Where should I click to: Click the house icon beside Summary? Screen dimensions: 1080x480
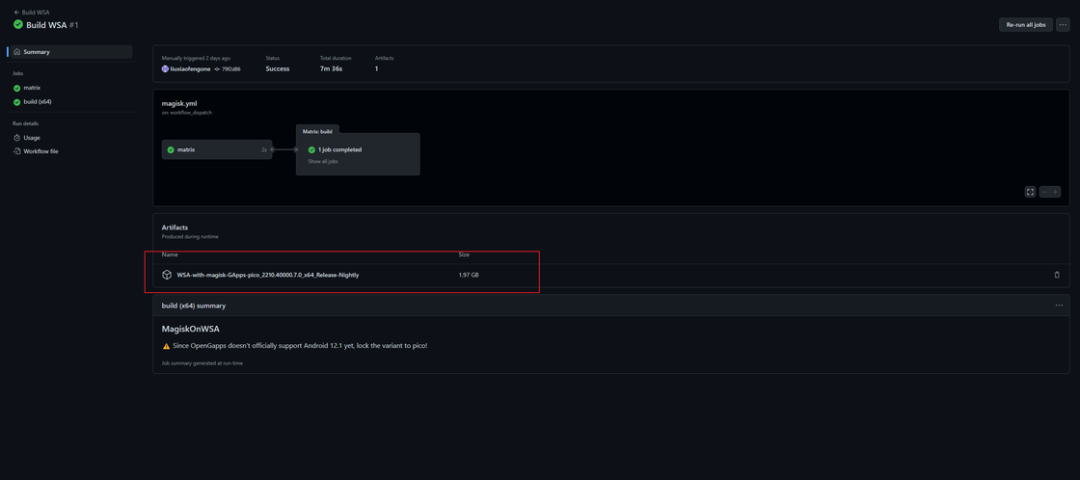17,52
